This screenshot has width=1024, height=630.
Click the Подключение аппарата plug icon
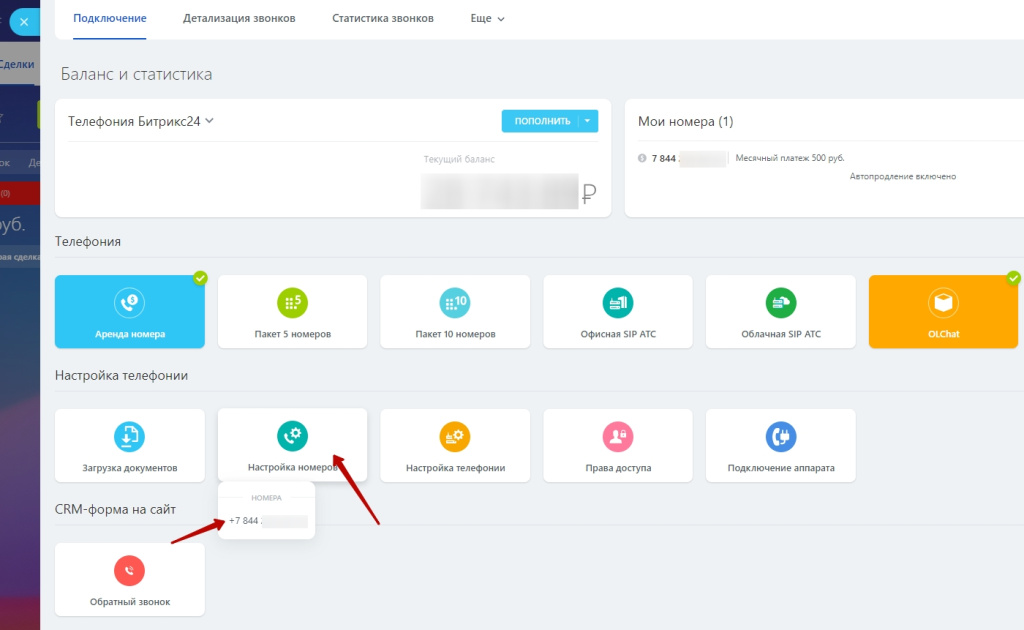(780, 436)
